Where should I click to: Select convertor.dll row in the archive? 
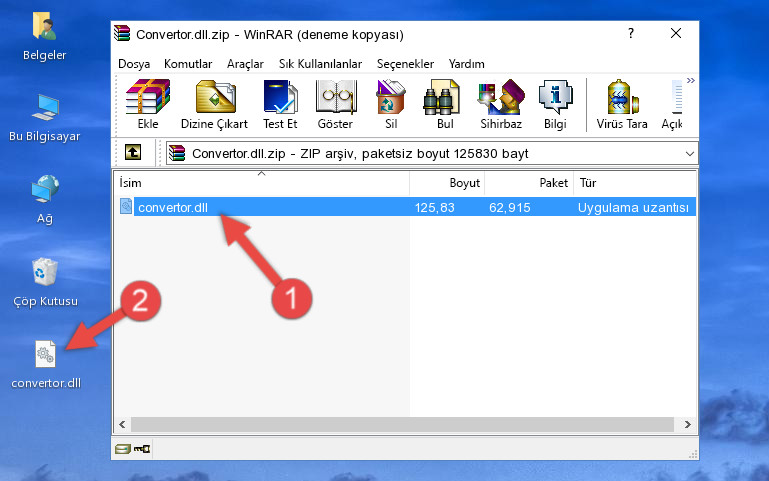[x=406, y=207]
